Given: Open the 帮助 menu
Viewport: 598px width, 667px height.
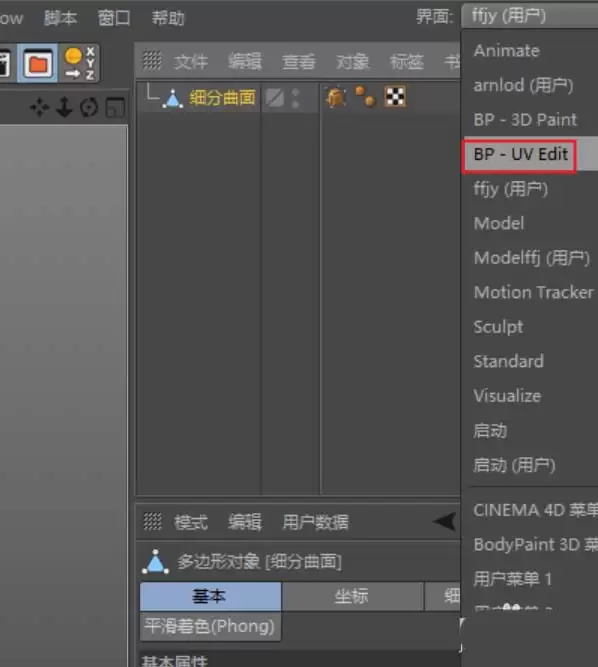Looking at the screenshot, I should coord(168,18).
